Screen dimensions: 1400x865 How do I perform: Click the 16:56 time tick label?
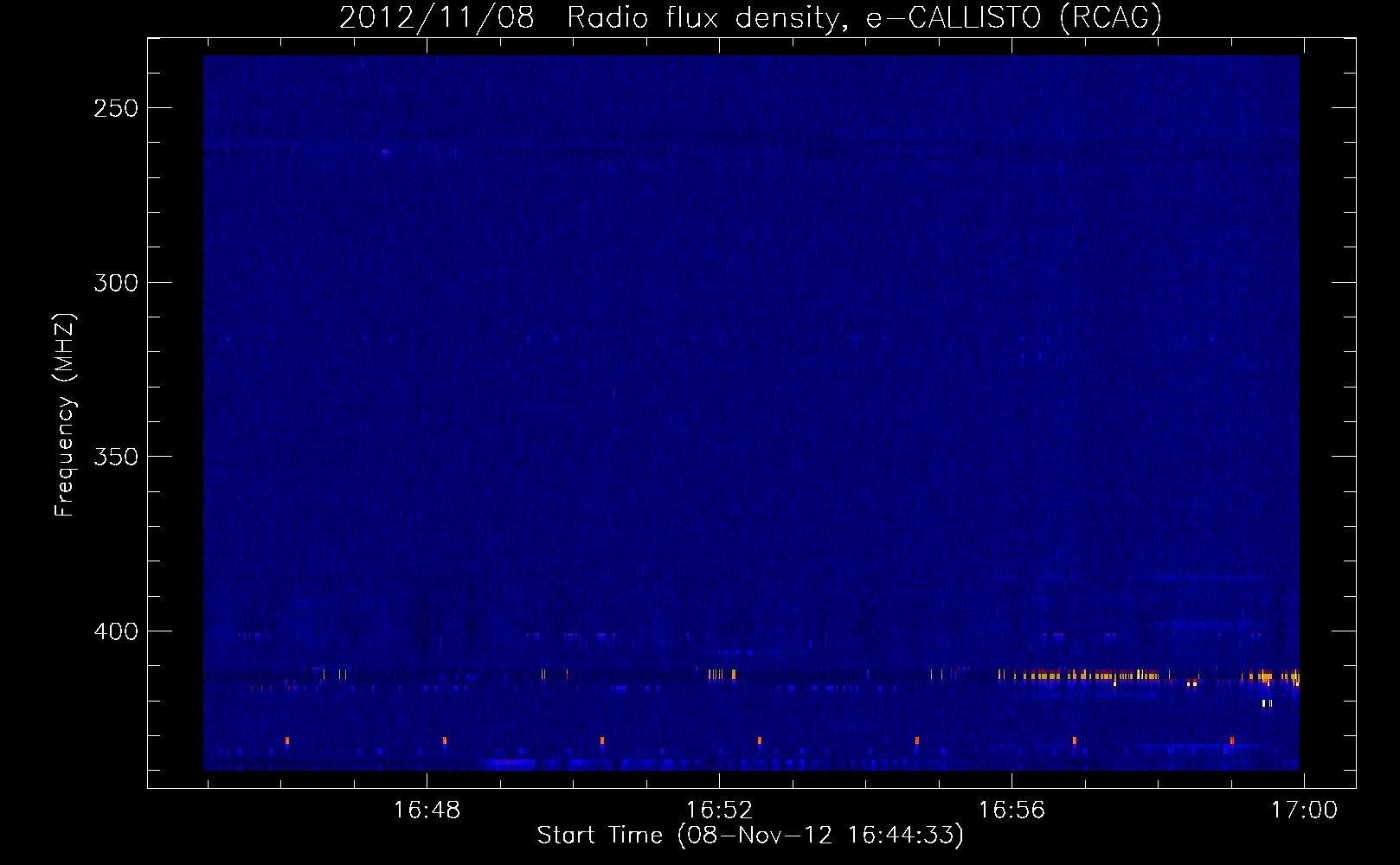(1011, 811)
